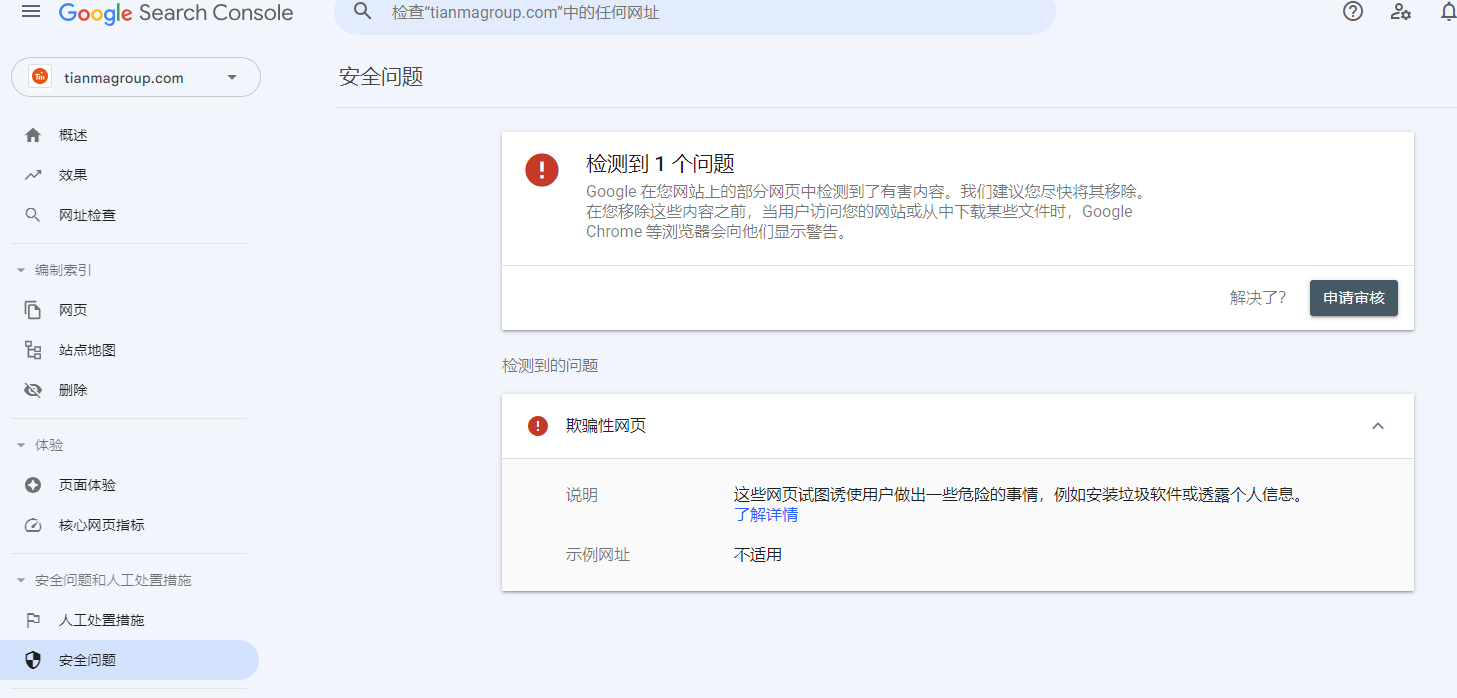Open 效果 performance report icon
Viewport: 1457px width, 698px height.
(35, 174)
